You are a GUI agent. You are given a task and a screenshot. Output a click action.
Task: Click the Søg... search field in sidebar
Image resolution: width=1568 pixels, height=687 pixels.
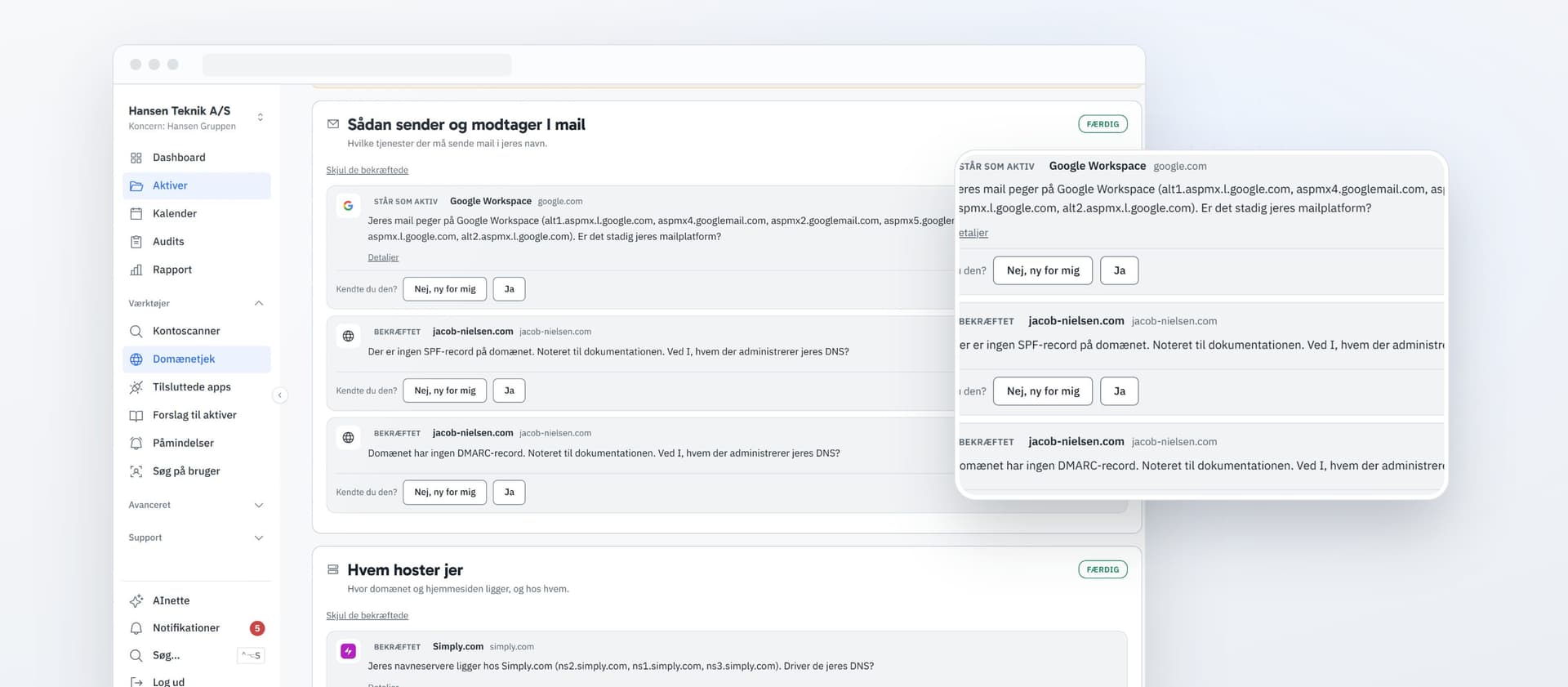click(196, 655)
